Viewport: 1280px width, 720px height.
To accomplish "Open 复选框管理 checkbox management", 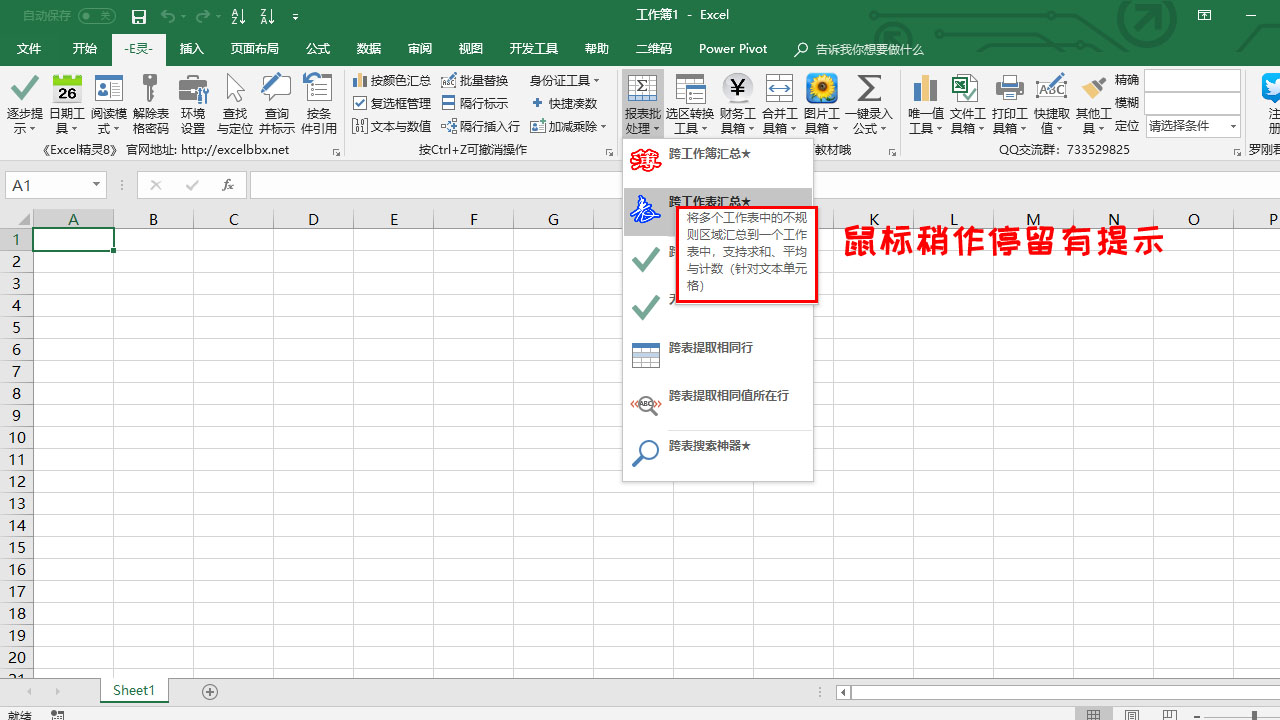I will point(391,102).
